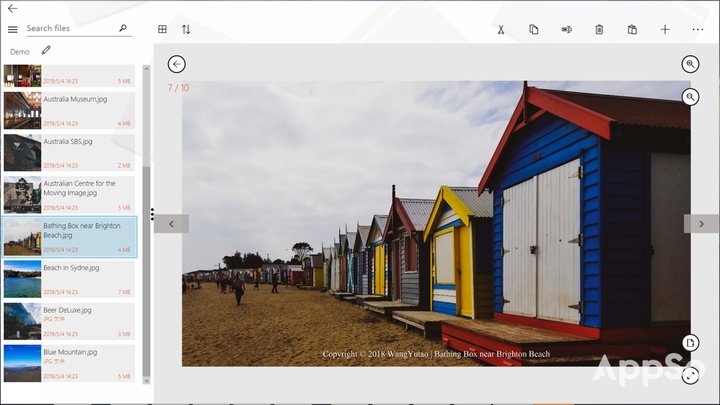Image resolution: width=720 pixels, height=405 pixels.
Task: Click the cut (scissors) toolbar icon
Action: 501,29
